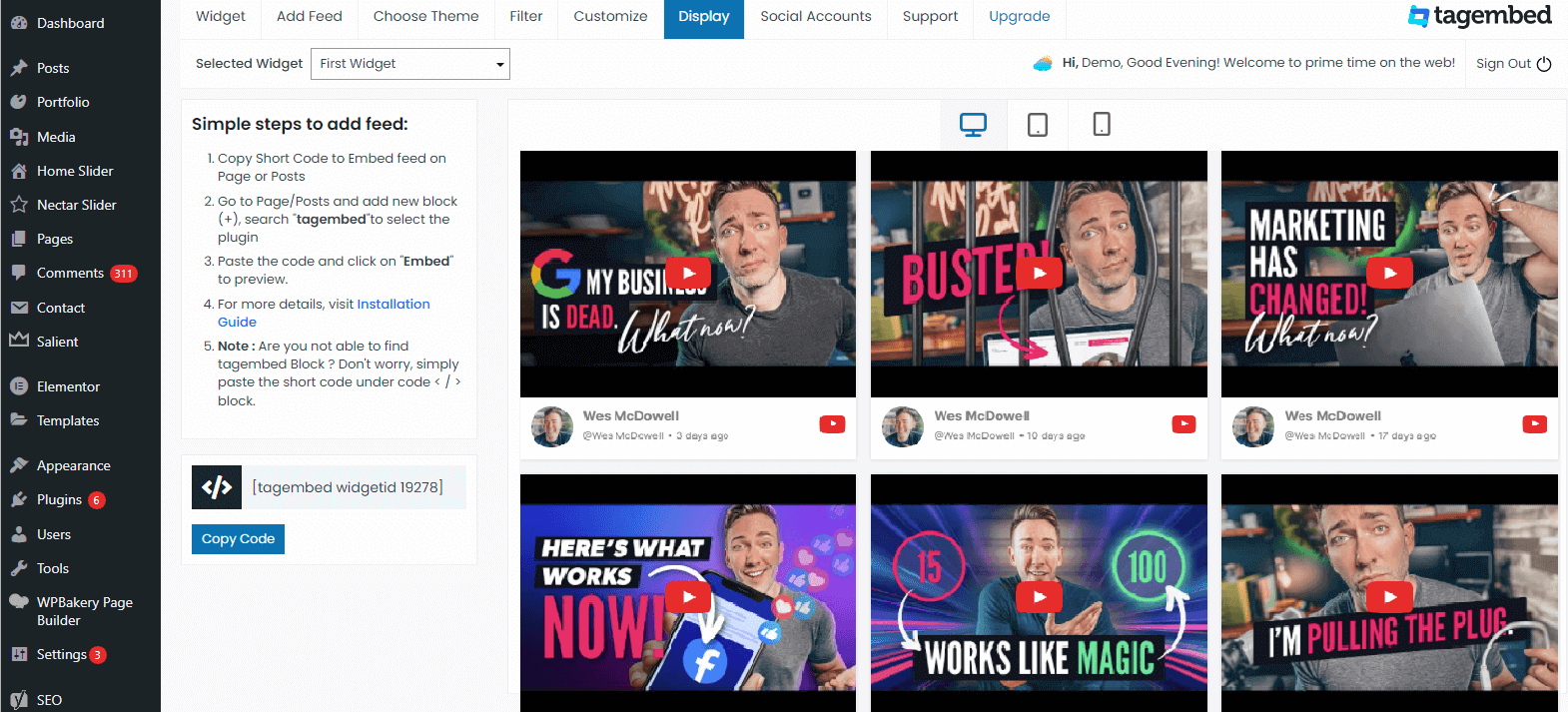Open the Add Feed tab

310,17
